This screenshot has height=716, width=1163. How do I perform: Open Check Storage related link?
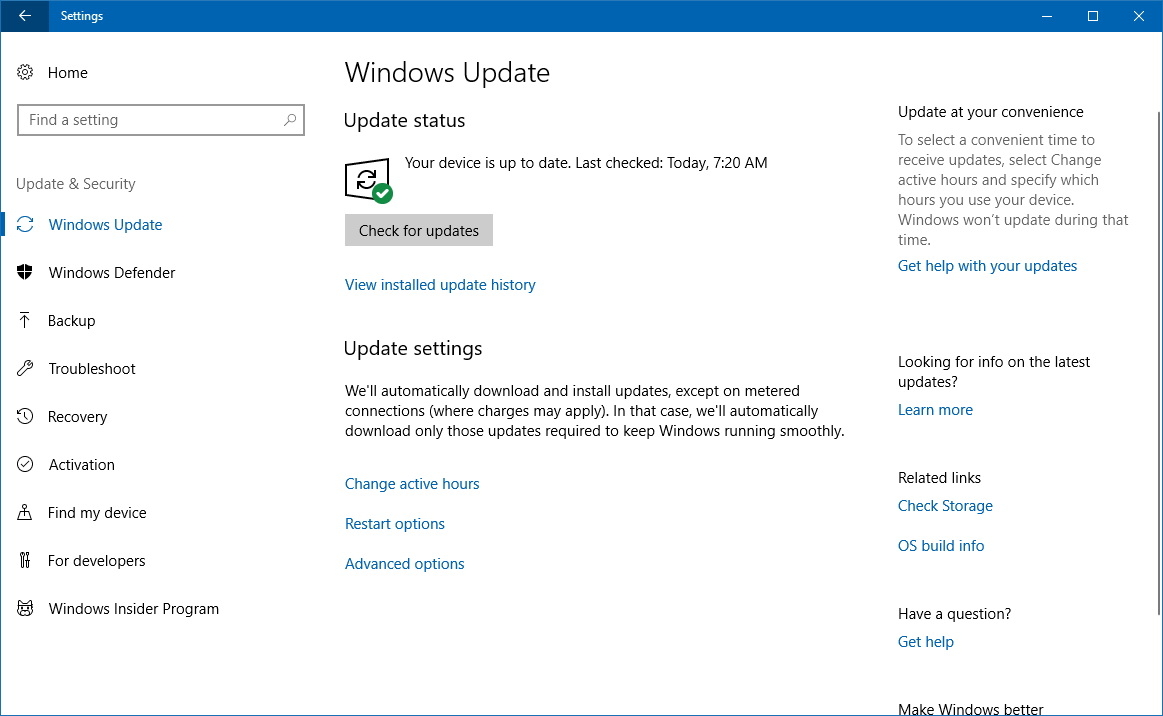click(945, 506)
